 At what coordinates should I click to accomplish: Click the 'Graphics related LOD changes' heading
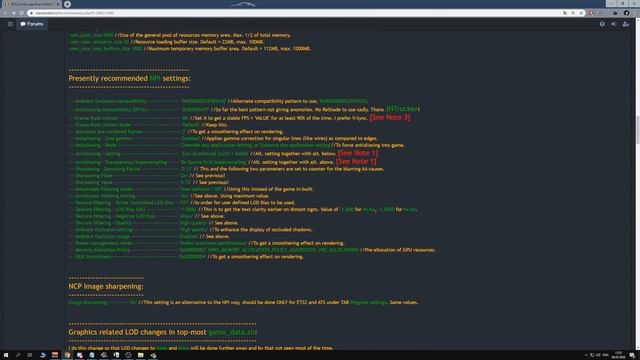coord(162,332)
